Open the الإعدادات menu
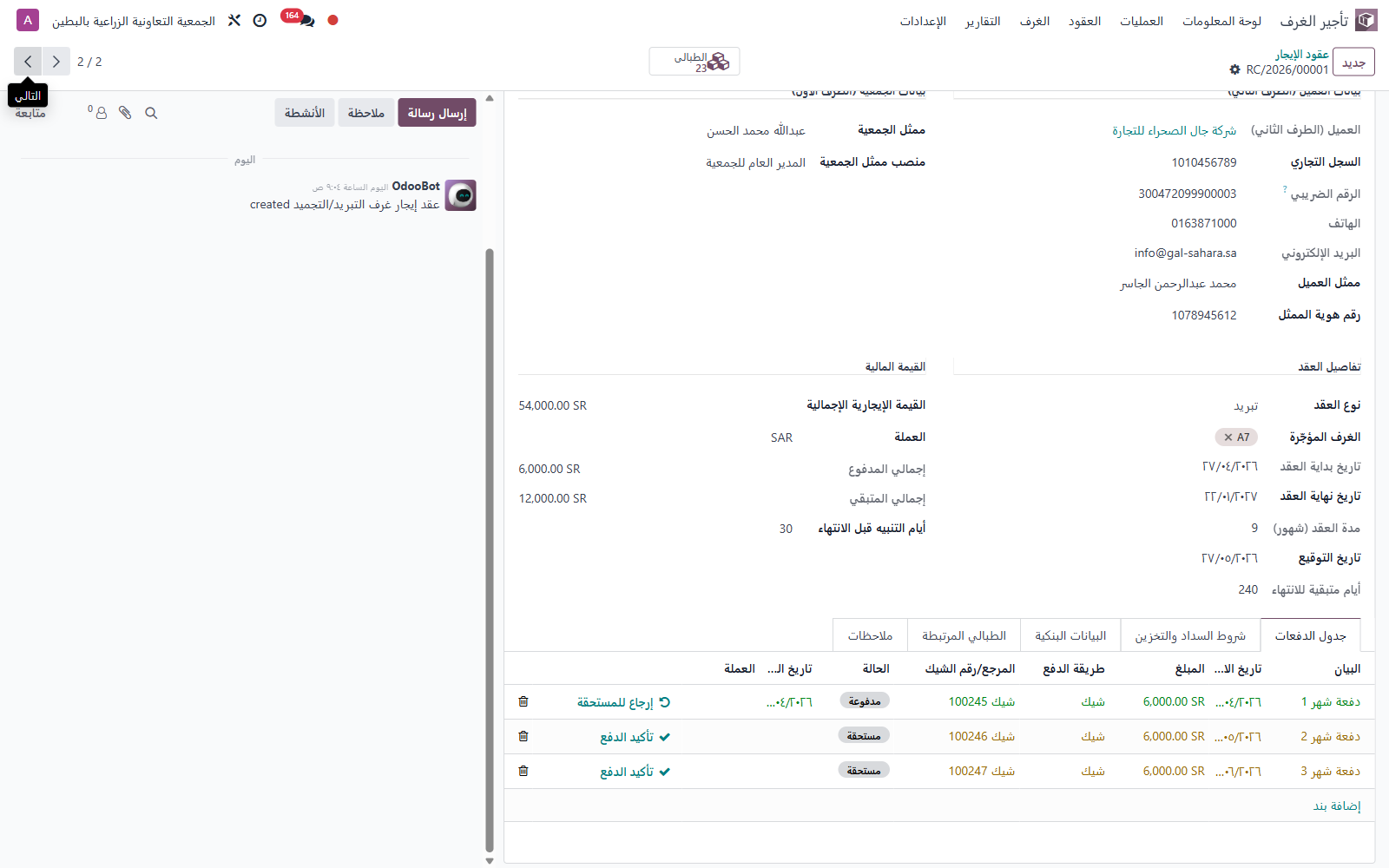1389x868 pixels. (x=923, y=21)
